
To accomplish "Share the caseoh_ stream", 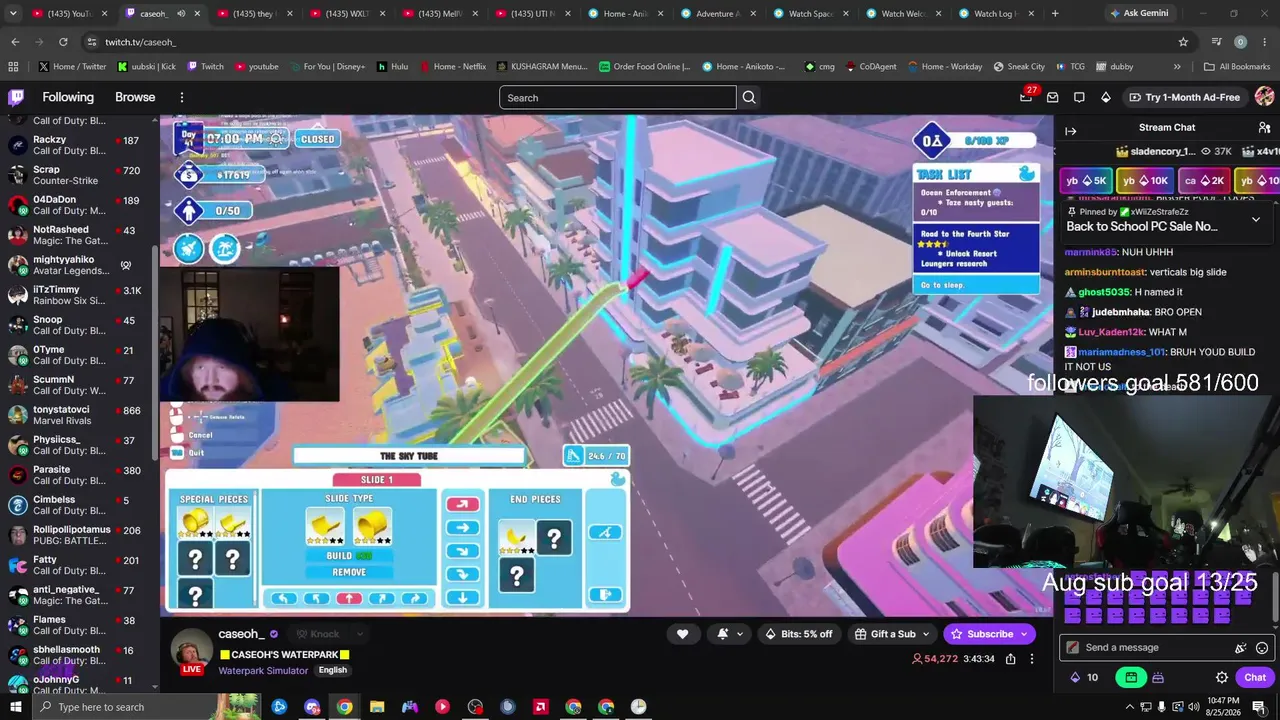I will pyautogui.click(x=1011, y=659).
